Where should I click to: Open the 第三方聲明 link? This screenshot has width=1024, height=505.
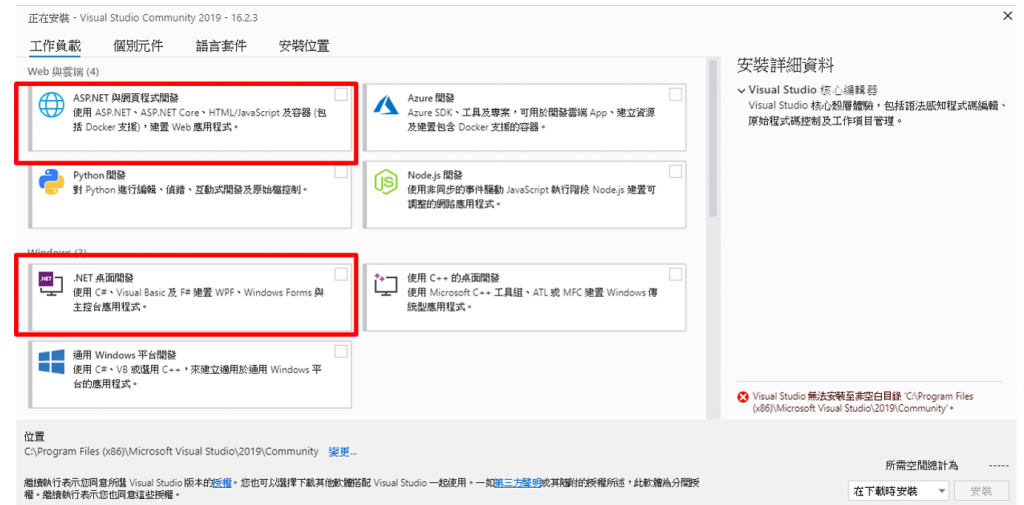tap(518, 483)
